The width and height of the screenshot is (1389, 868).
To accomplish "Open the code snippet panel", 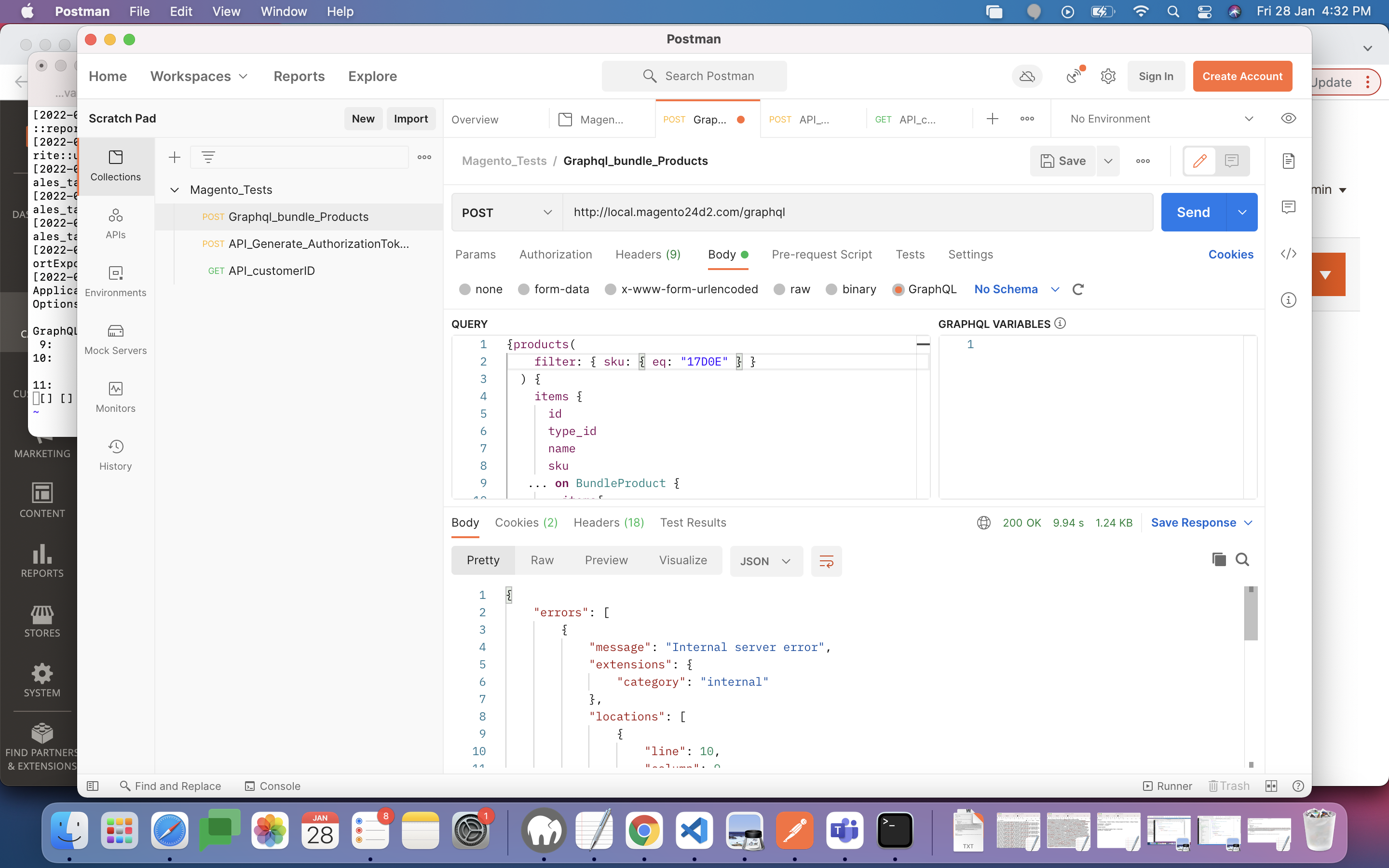I will 1289,254.
